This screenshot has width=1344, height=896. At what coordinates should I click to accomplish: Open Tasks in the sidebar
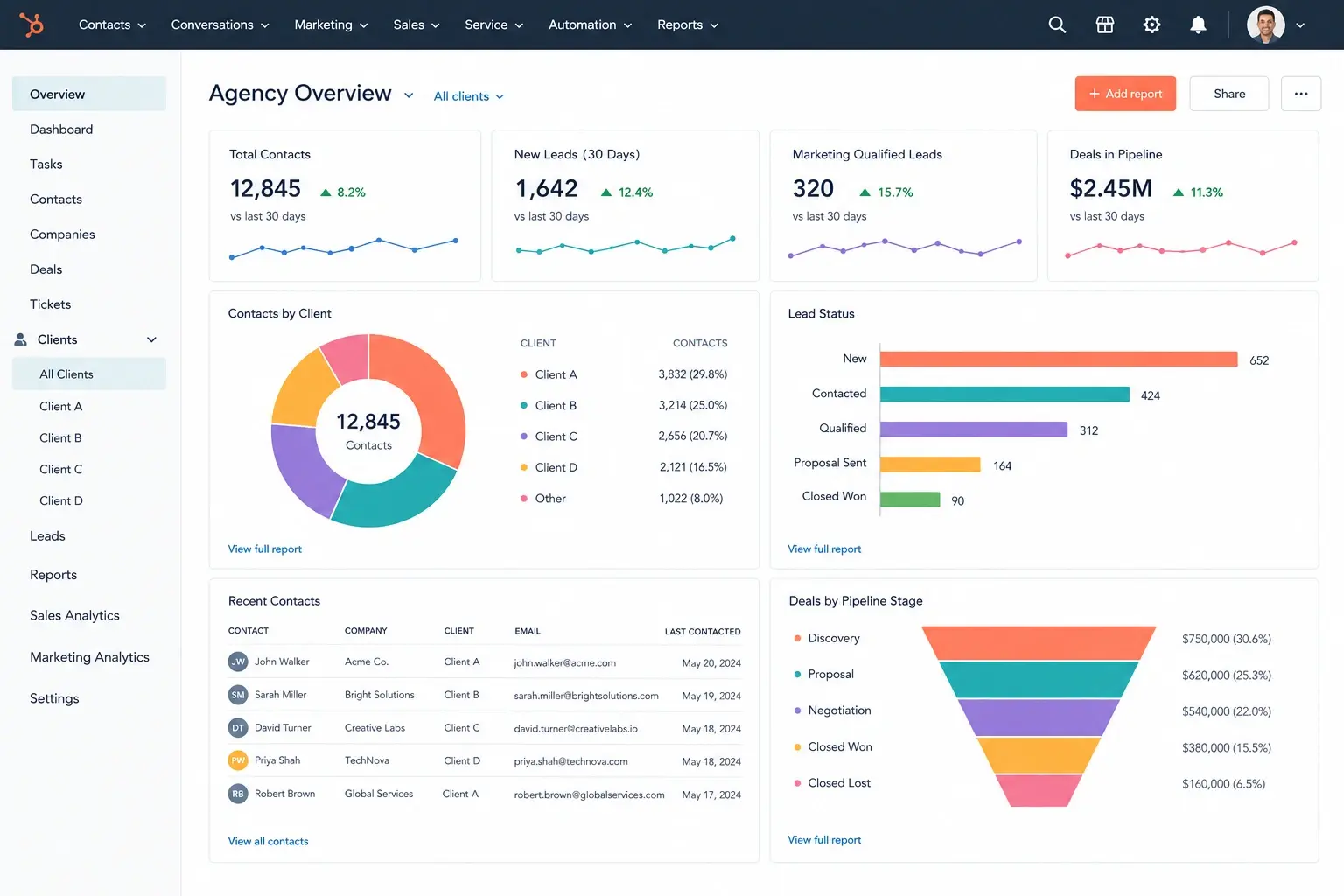pos(46,164)
